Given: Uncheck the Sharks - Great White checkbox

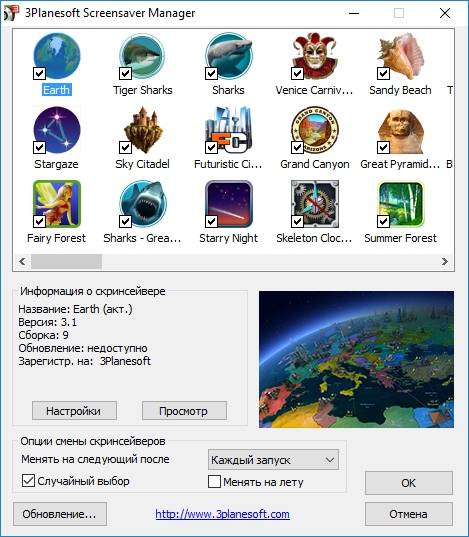Looking at the screenshot, I should (125, 221).
